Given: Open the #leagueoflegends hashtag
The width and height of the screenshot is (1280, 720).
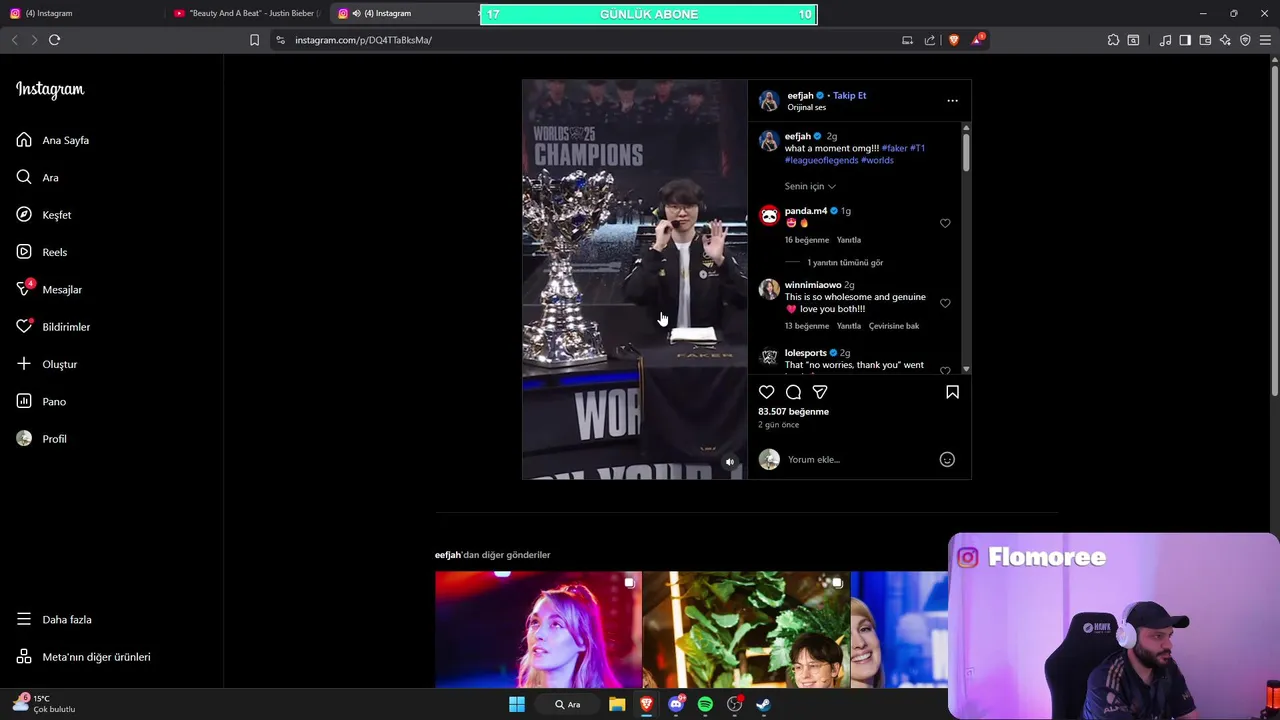Looking at the screenshot, I should point(821,160).
